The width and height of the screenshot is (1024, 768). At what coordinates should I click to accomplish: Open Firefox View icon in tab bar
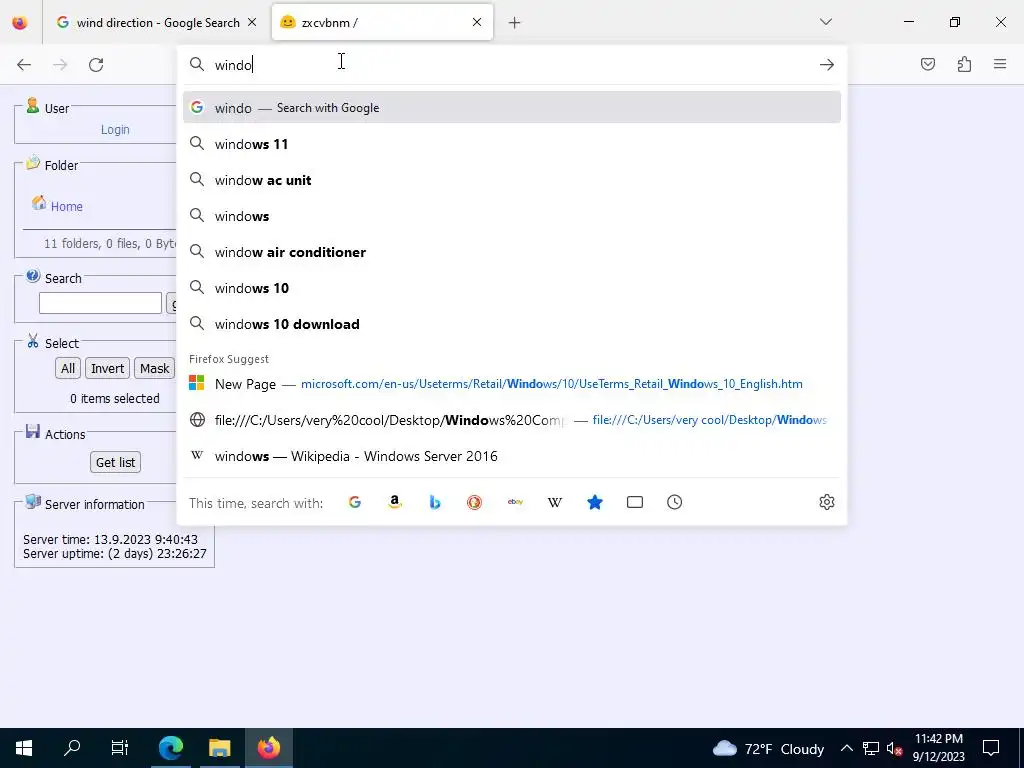point(20,22)
